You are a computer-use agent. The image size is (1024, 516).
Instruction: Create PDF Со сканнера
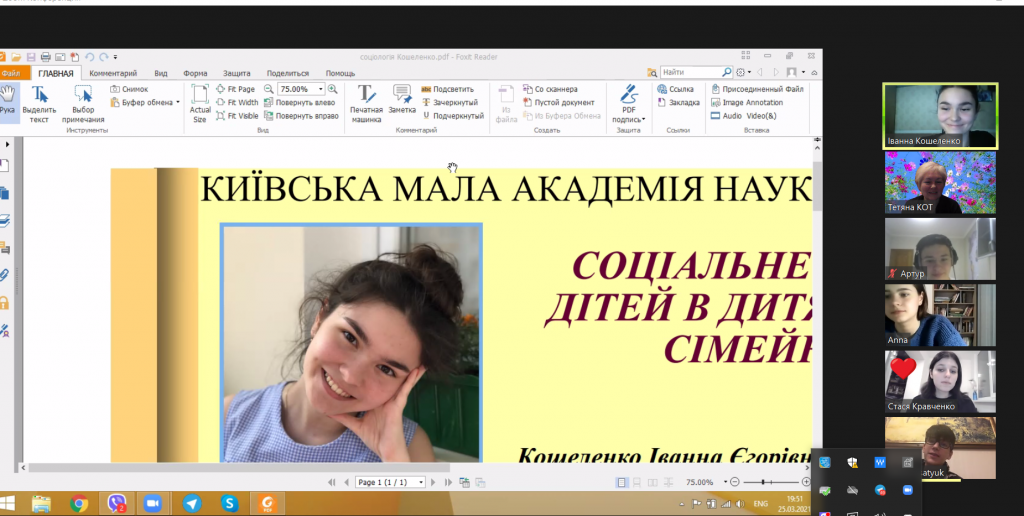550,89
